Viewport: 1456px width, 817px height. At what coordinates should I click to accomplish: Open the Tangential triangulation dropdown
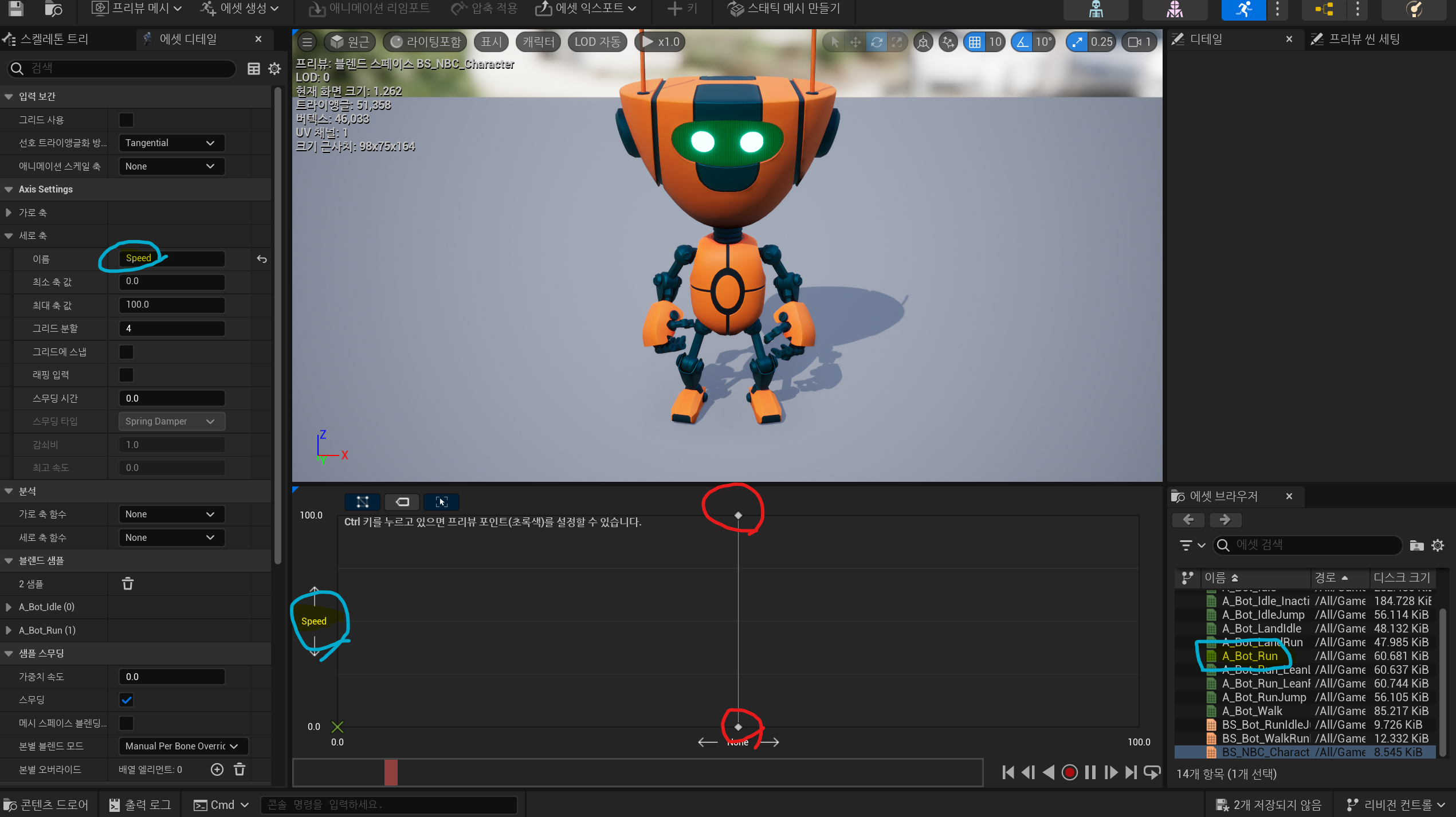click(x=171, y=143)
